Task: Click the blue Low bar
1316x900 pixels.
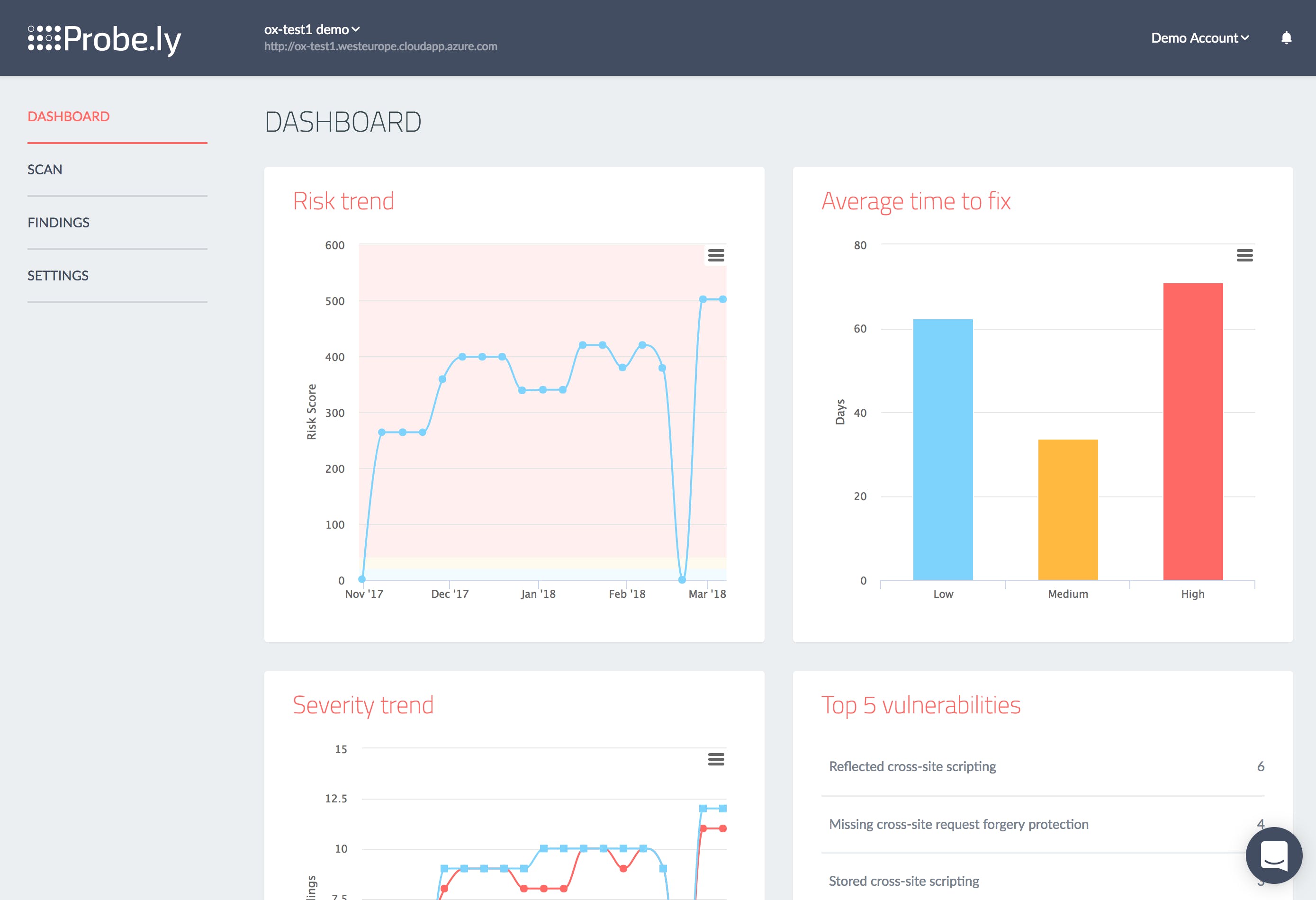Action: (x=943, y=449)
